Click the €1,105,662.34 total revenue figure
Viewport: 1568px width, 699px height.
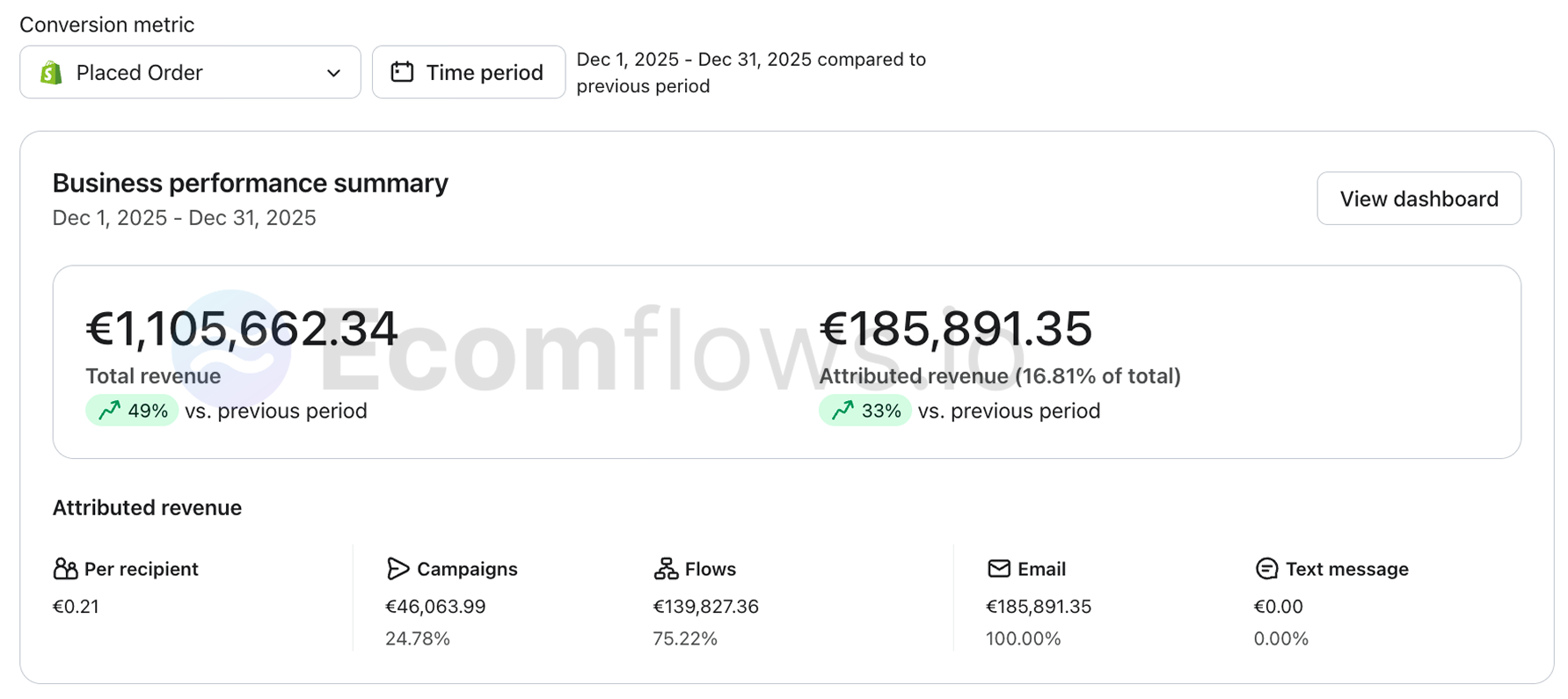pyautogui.click(x=242, y=329)
